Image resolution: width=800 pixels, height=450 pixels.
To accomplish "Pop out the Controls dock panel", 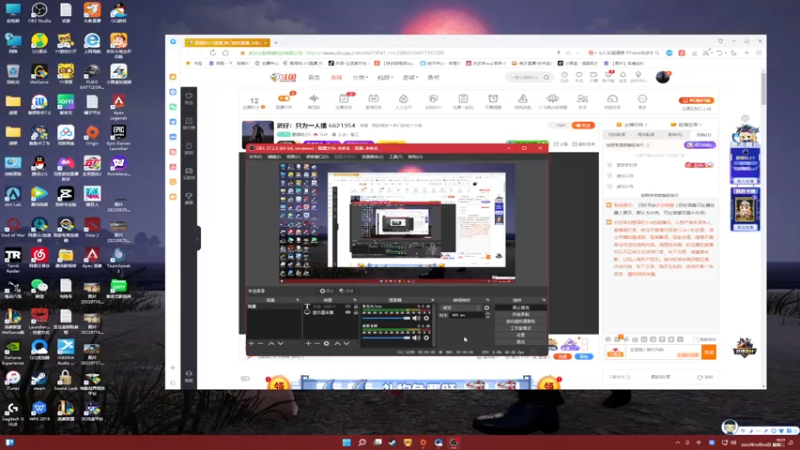I will 544,300.
